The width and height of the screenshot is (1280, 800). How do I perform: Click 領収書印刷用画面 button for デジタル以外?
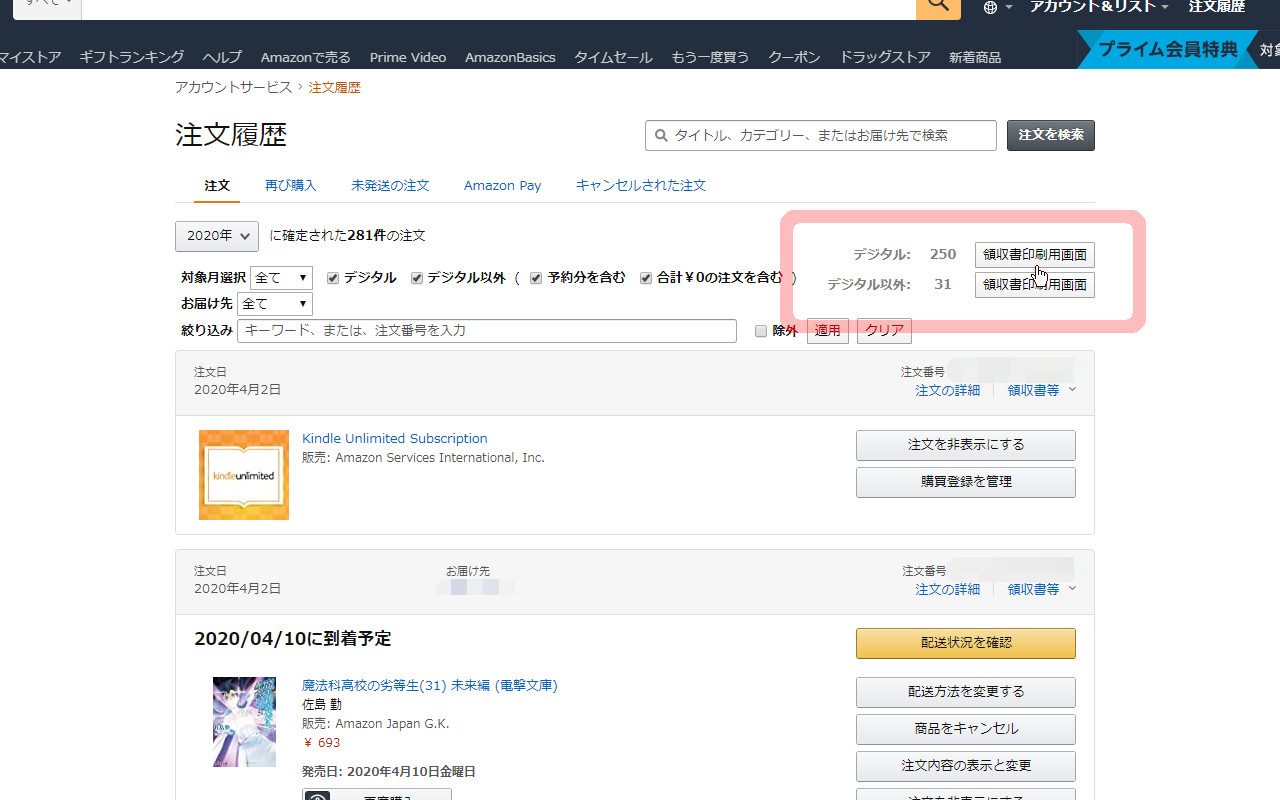pyautogui.click(x=1035, y=285)
